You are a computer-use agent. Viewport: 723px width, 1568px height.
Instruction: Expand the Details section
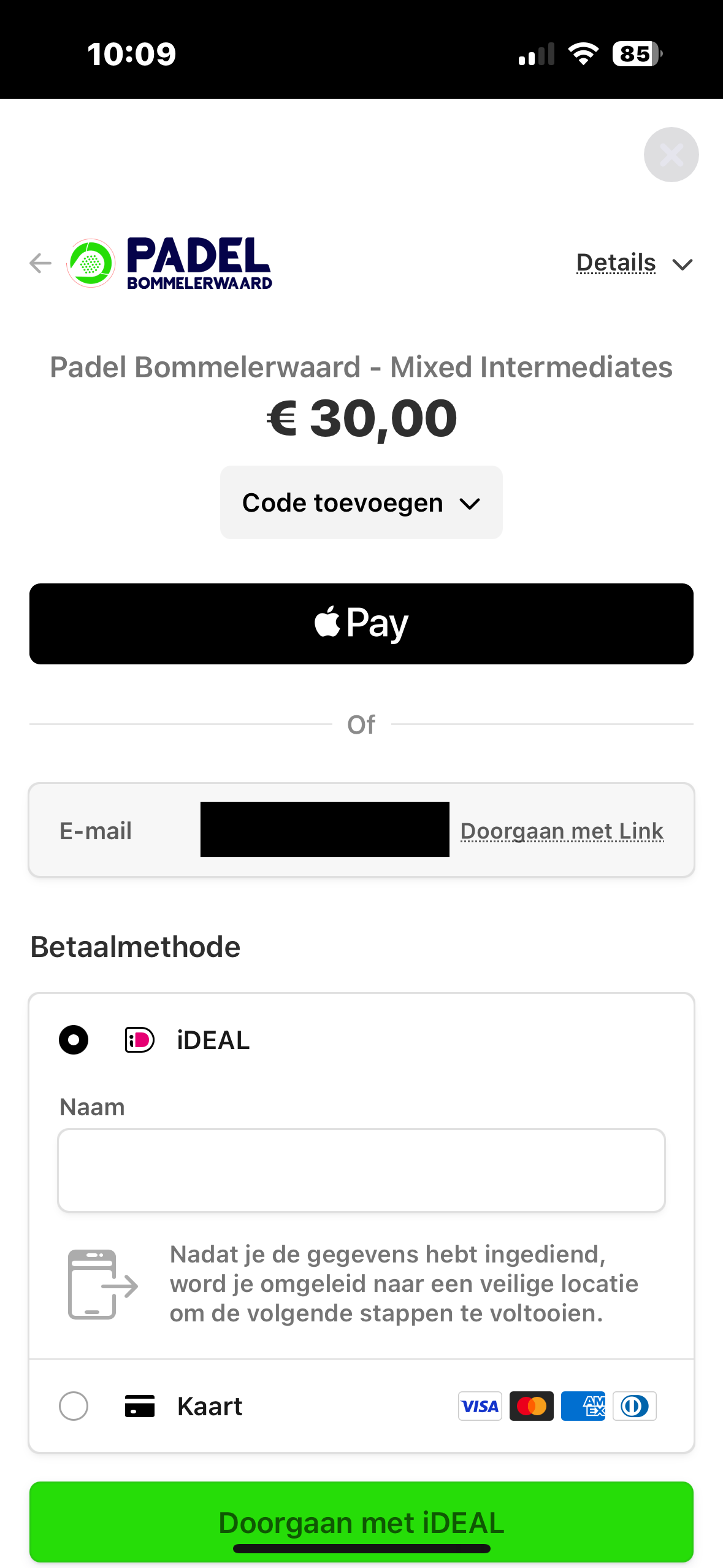[616, 263]
